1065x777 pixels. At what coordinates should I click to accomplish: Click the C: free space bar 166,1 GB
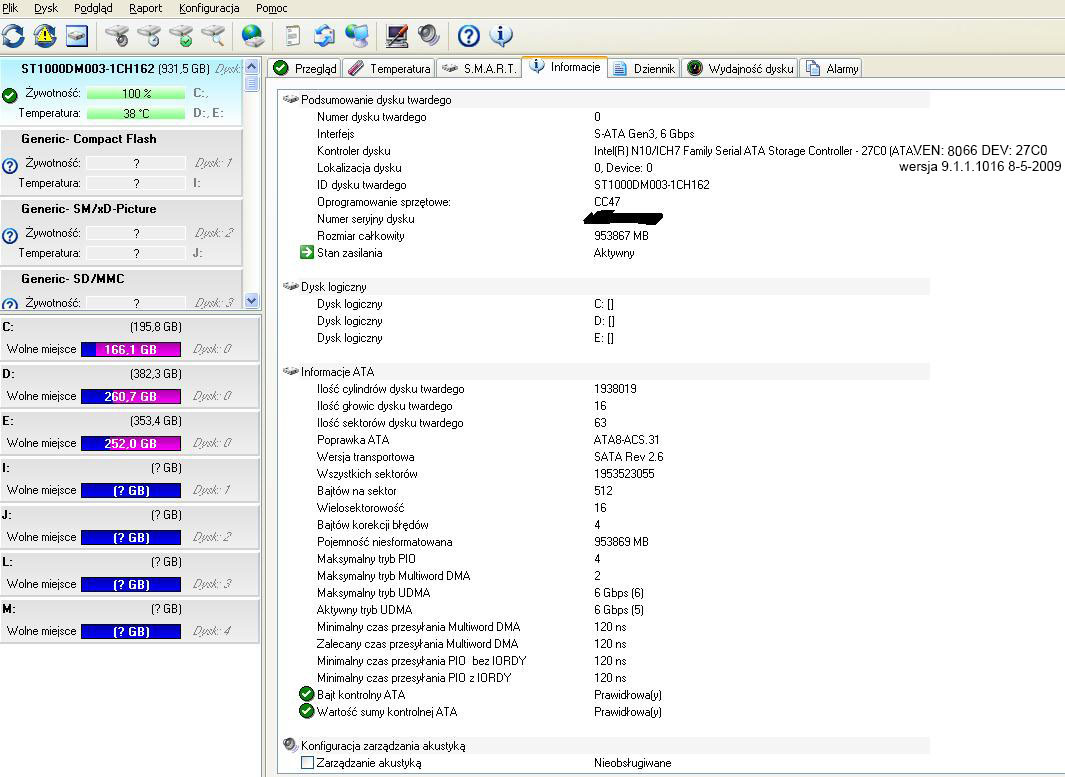tap(131, 349)
